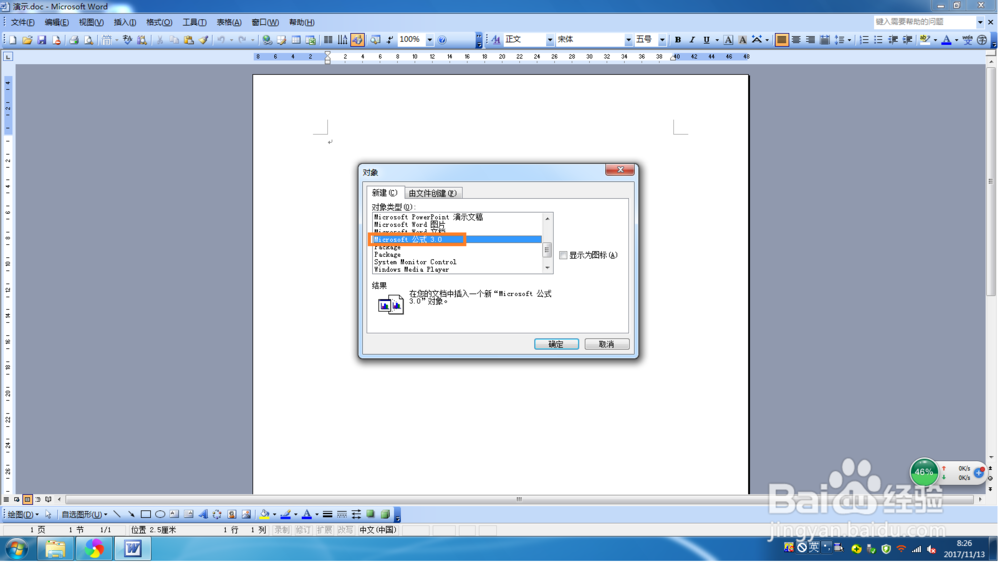Click the blue Help question mark icon
The width and height of the screenshot is (1000, 564).
pyautogui.click(x=442, y=40)
